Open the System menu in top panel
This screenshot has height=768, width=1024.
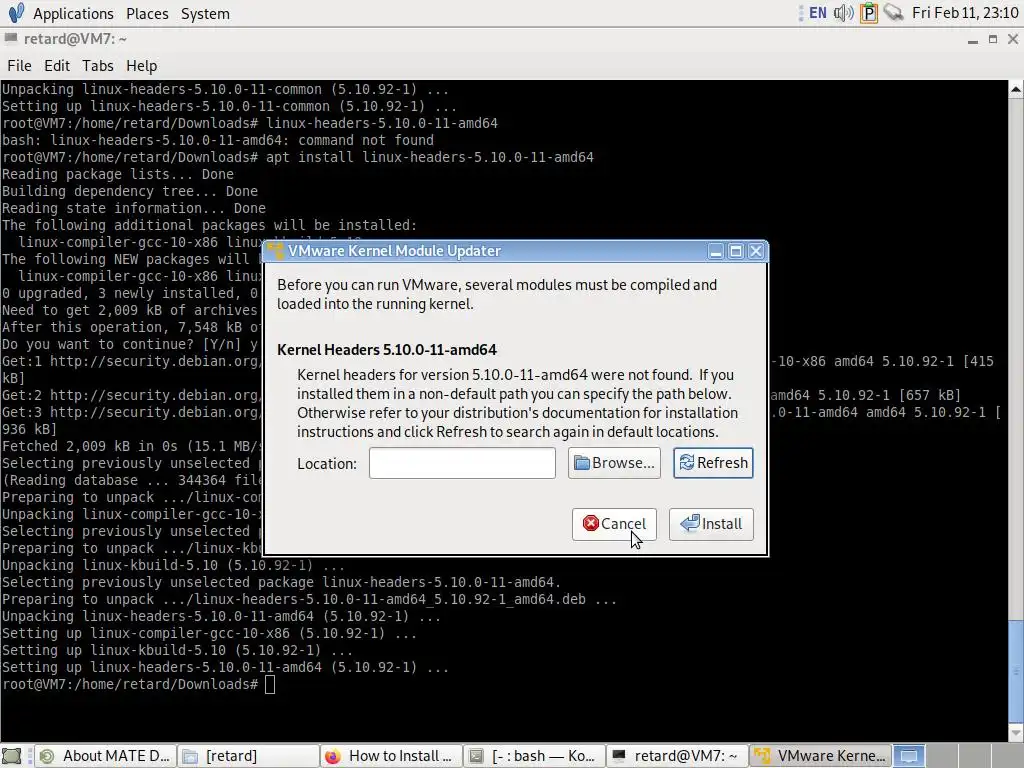pos(205,14)
